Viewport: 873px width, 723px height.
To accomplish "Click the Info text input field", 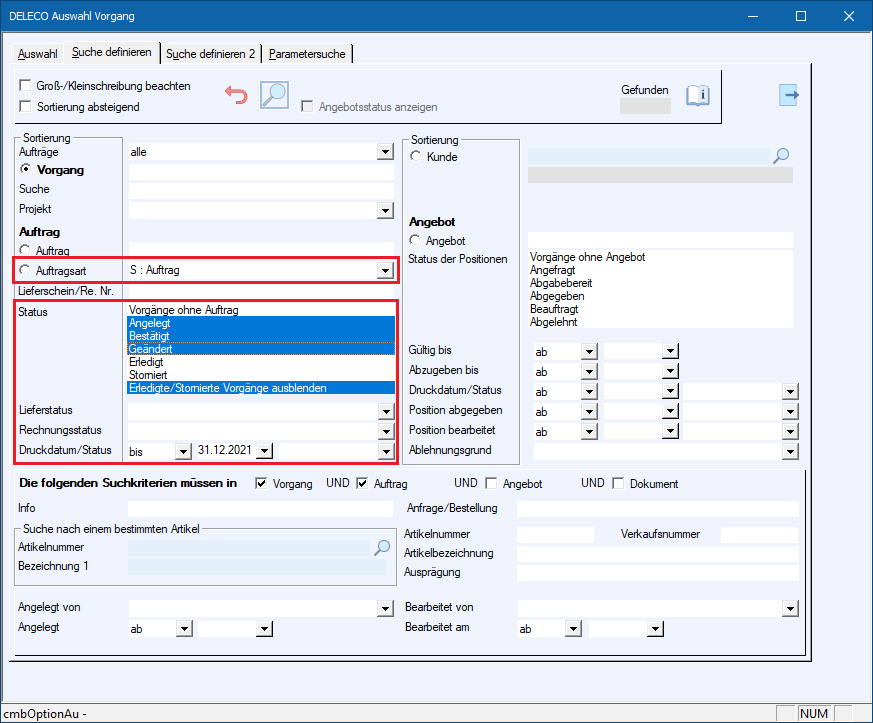I will 260,509.
